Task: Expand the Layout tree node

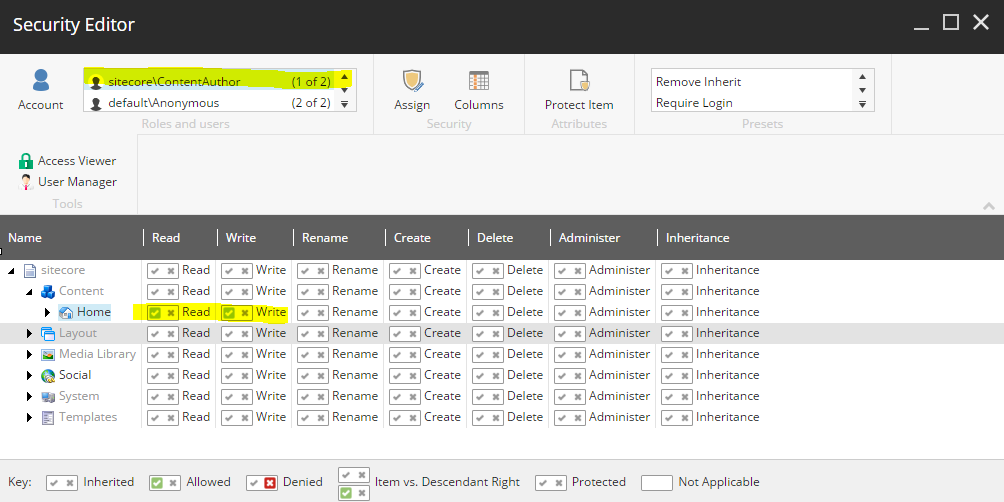Action: [29, 334]
